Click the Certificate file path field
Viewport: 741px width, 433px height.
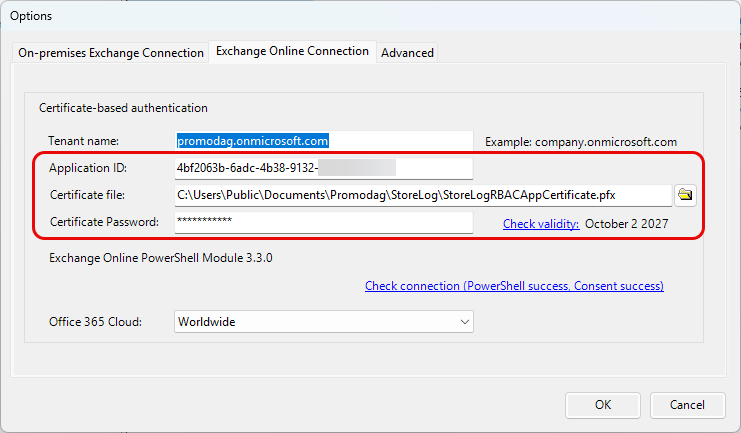coord(423,195)
